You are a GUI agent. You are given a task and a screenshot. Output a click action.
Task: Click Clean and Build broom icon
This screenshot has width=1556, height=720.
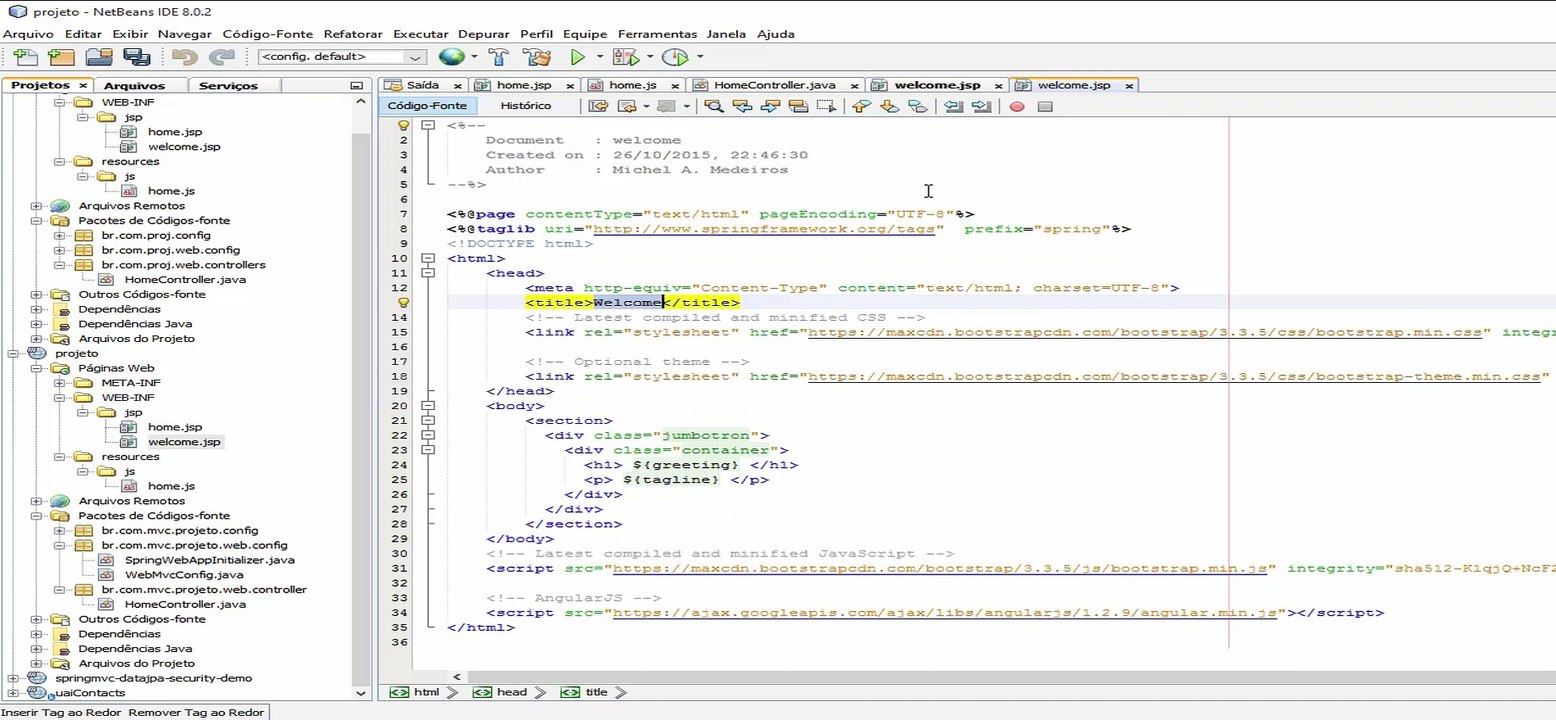(537, 57)
